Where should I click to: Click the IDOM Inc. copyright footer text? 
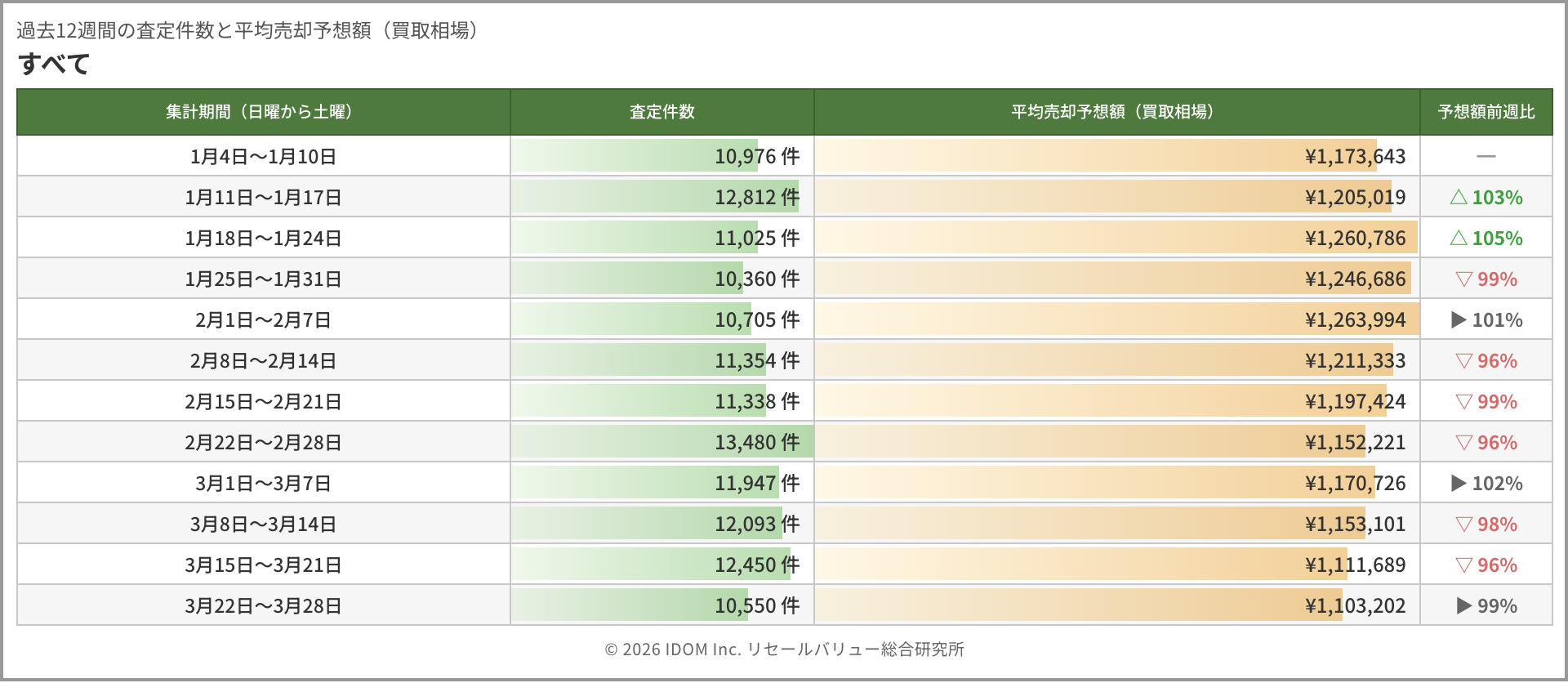point(784,650)
